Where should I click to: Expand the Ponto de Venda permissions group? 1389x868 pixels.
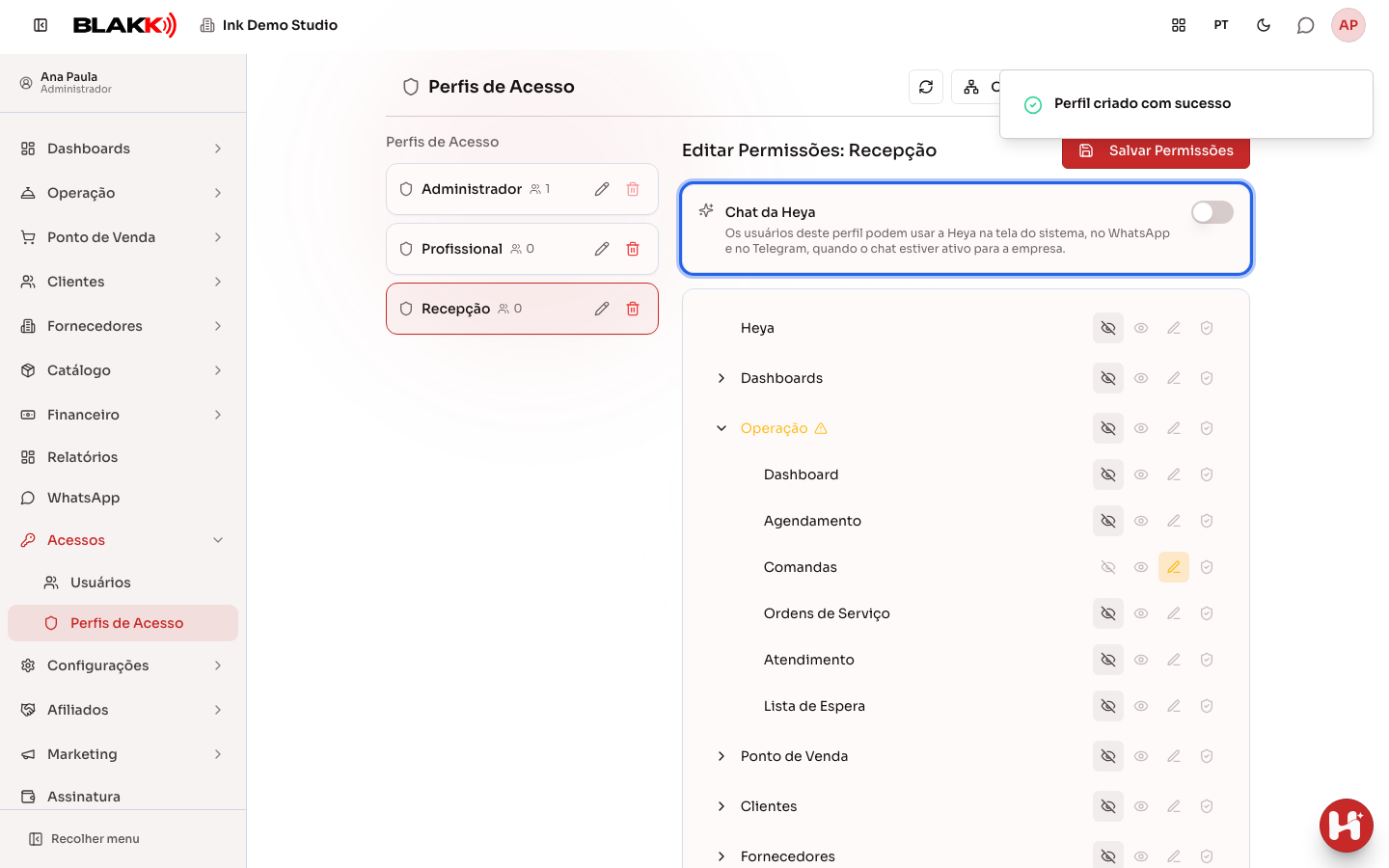pyautogui.click(x=722, y=756)
